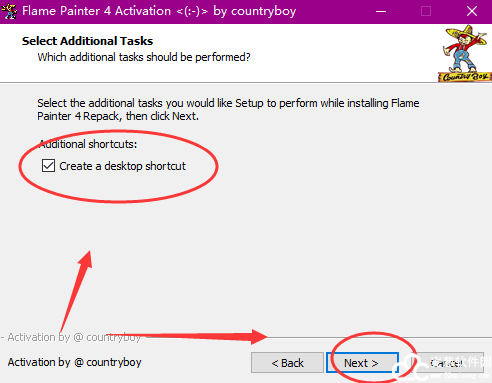Uncheck Create a desktop shortcut checkbox
The width and height of the screenshot is (492, 383).
click(x=48, y=165)
